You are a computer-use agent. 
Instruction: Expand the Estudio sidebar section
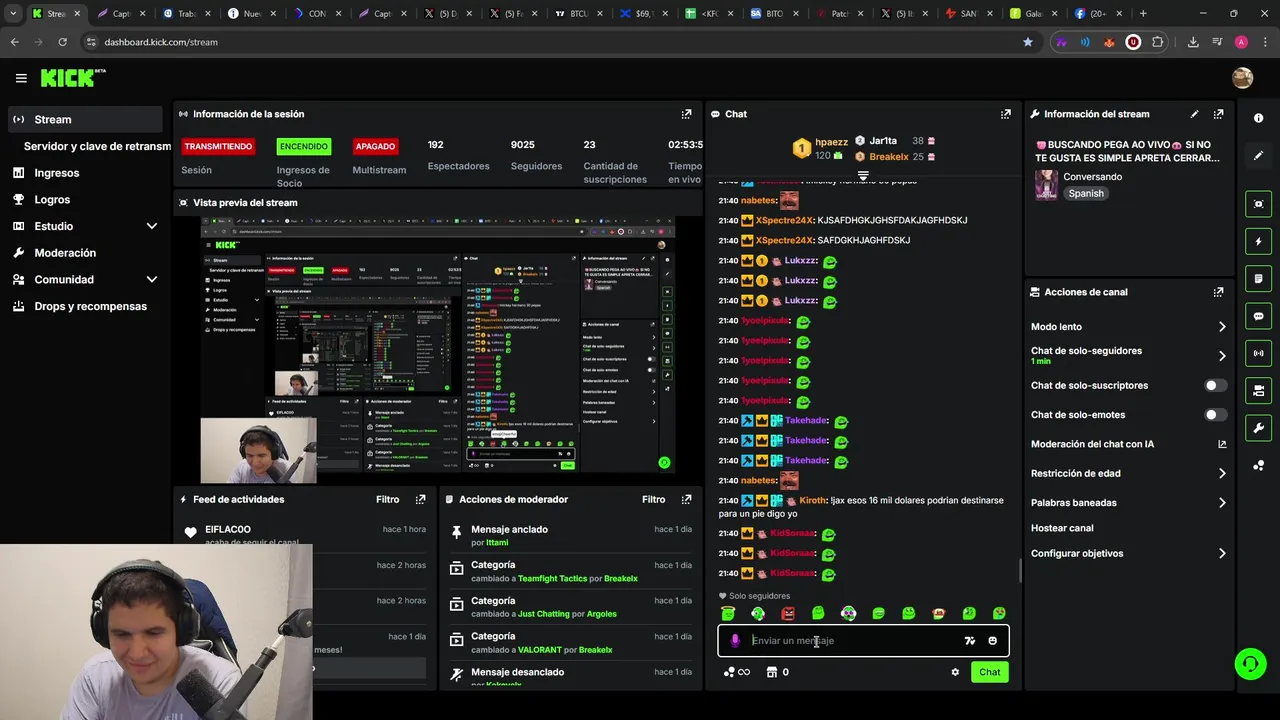pos(152,226)
